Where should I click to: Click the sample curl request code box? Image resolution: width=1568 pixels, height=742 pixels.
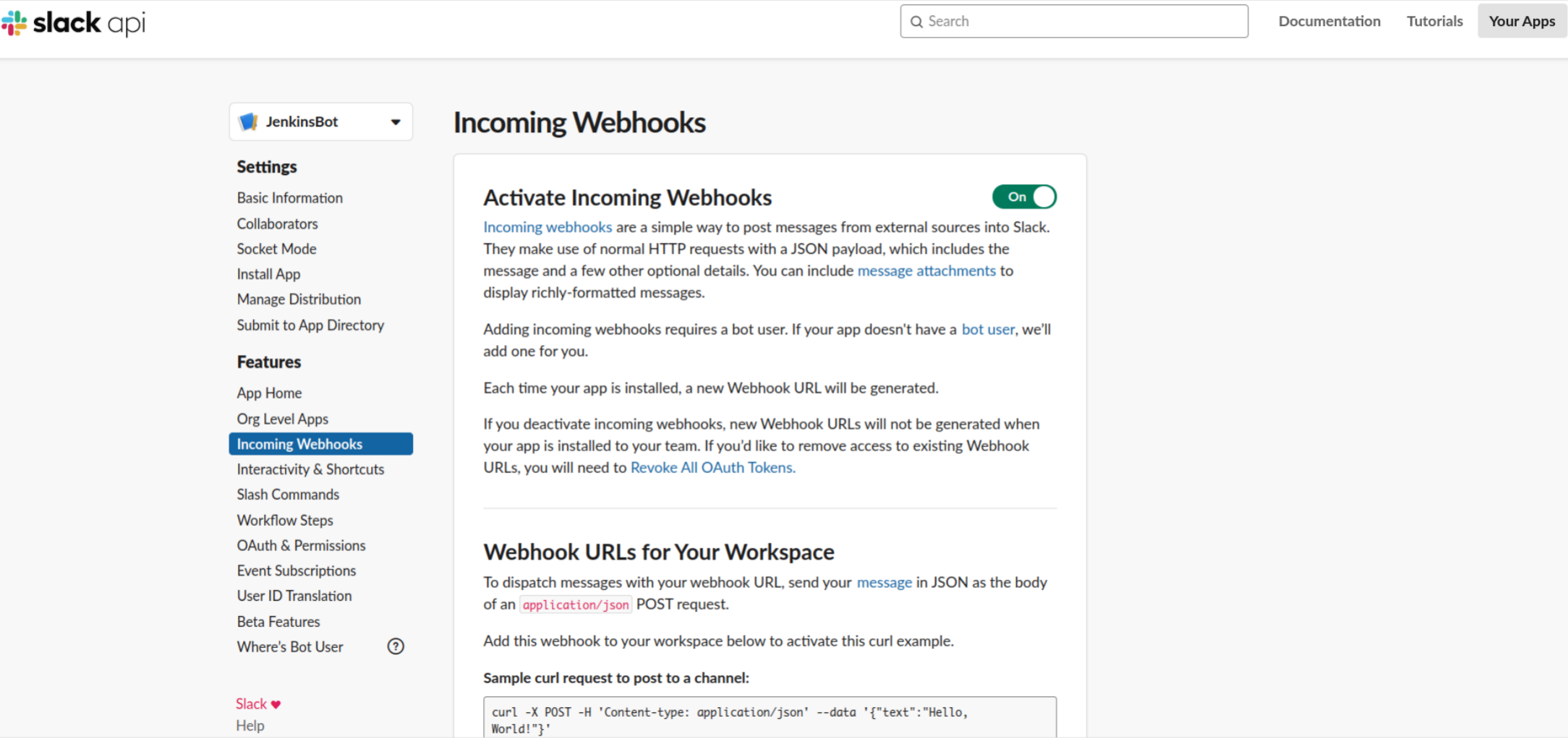coord(770,718)
